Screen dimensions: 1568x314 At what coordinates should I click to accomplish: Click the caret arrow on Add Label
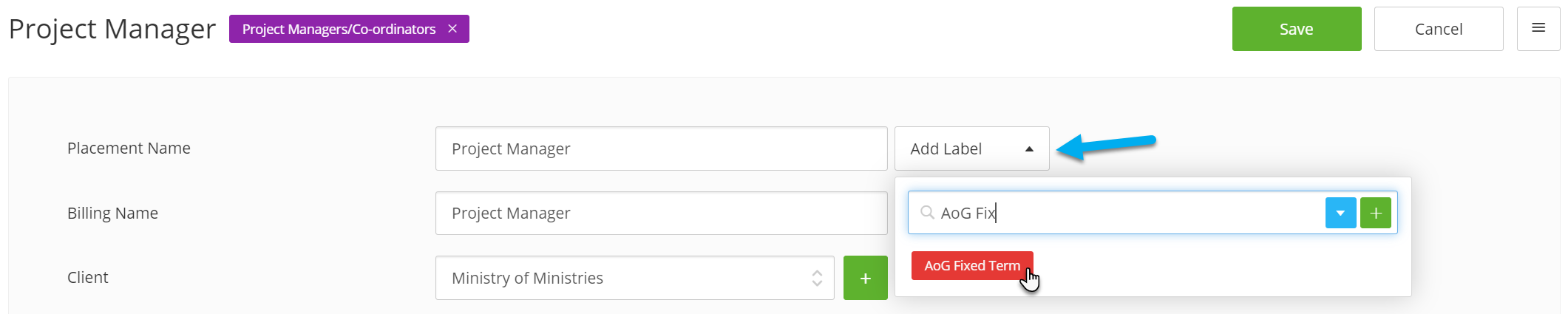click(1029, 149)
